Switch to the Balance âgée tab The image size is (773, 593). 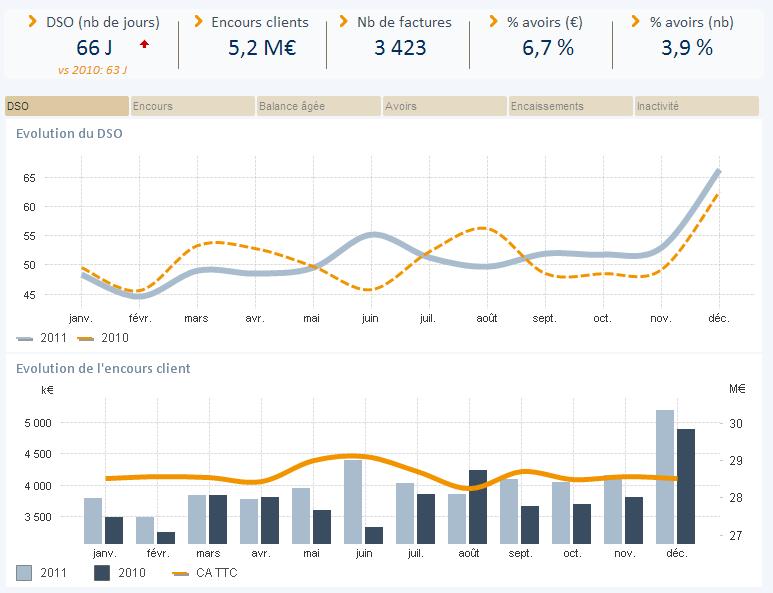click(318, 106)
